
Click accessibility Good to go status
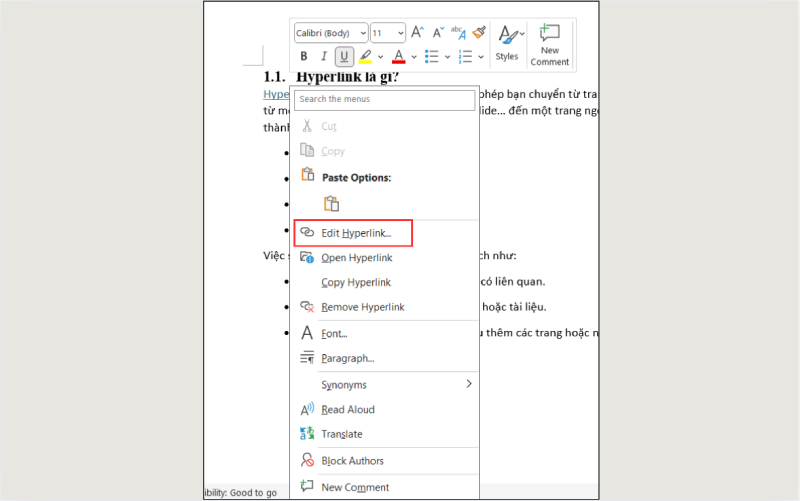click(x=241, y=493)
